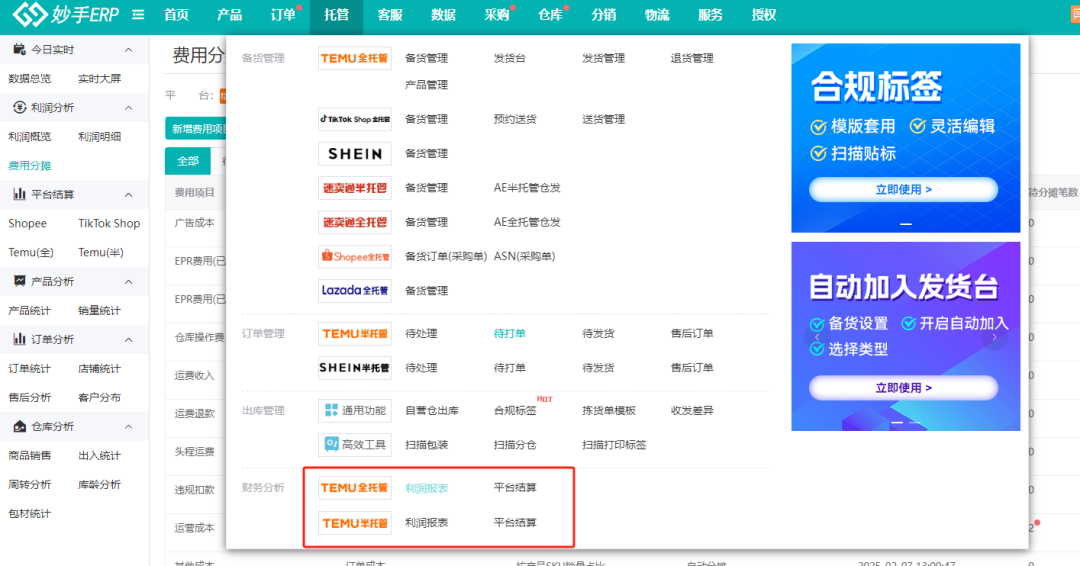This screenshot has width=1080, height=566.
Task: Click the 妙手ERP logo
Action: pos(66,14)
